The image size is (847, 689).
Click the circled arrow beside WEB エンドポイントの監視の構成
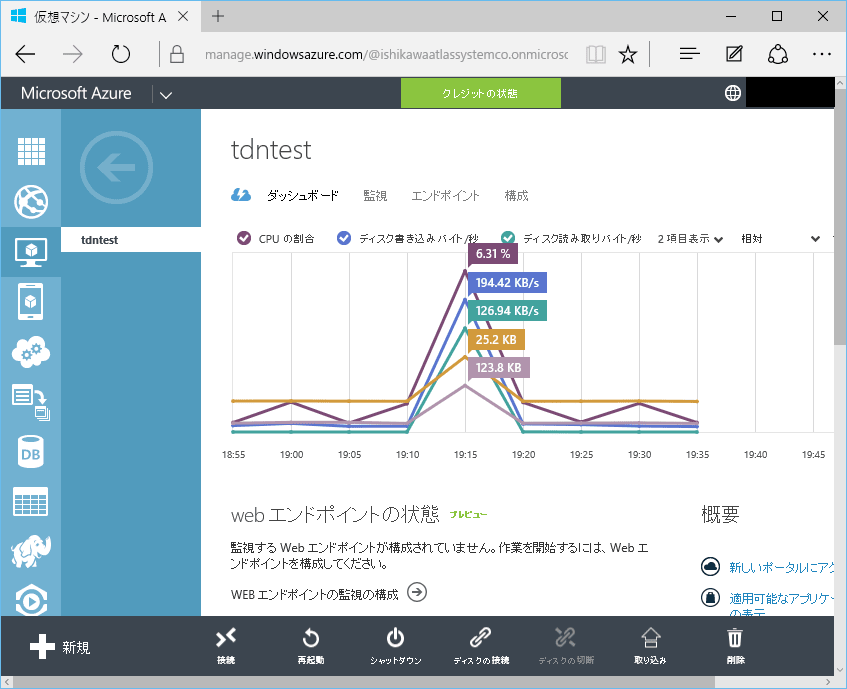point(416,592)
